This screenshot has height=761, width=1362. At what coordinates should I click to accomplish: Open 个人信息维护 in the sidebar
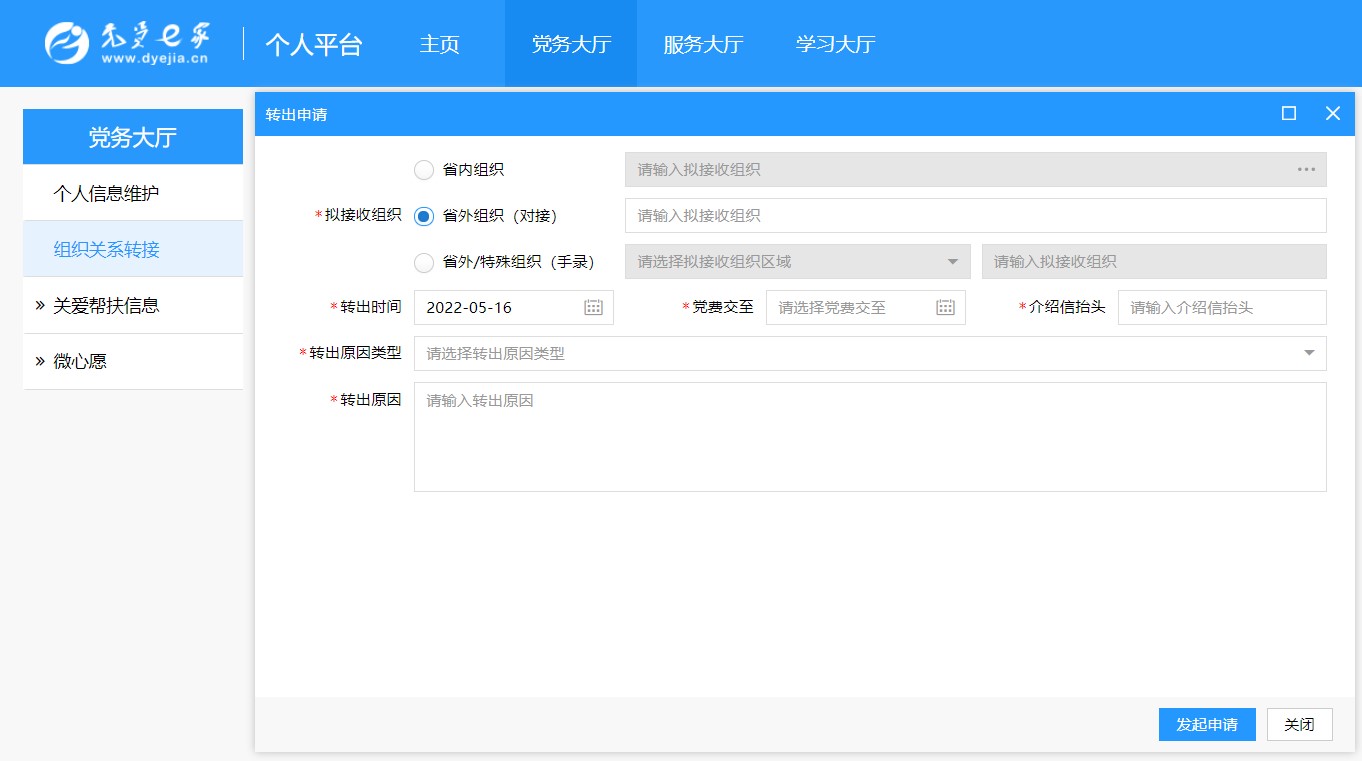coord(106,194)
